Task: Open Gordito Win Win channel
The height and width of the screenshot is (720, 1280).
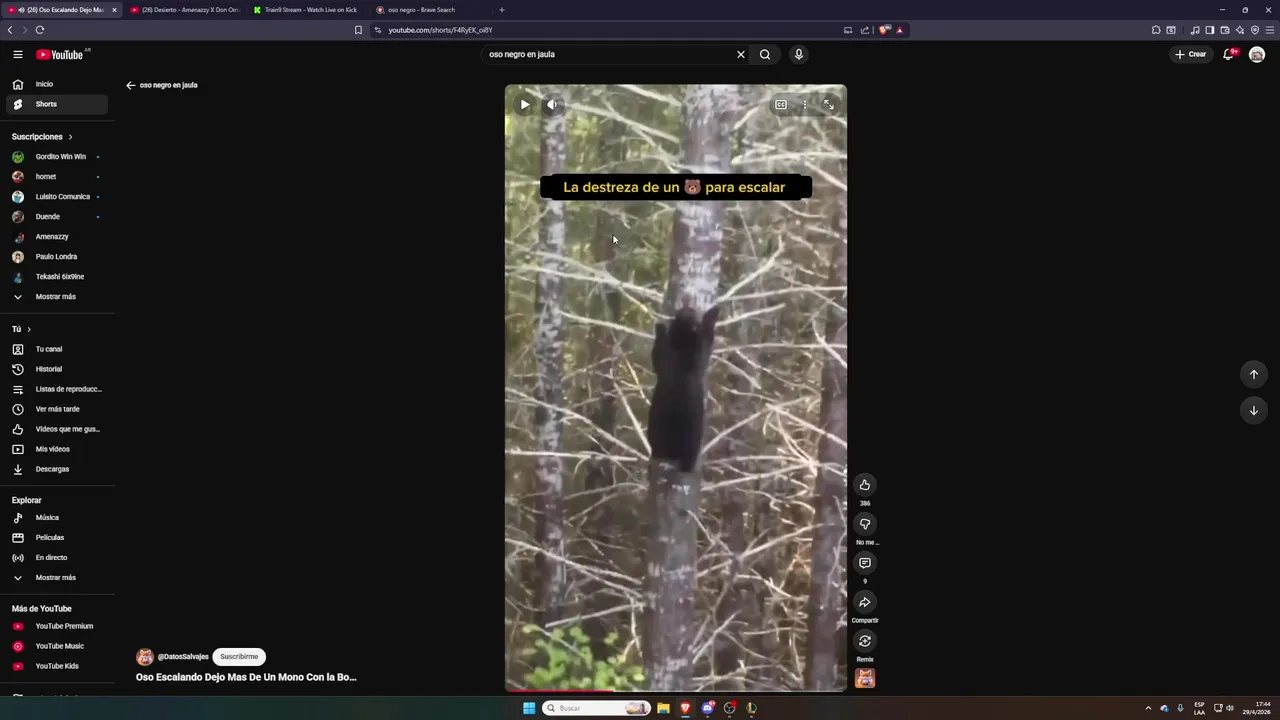Action: 56,157
